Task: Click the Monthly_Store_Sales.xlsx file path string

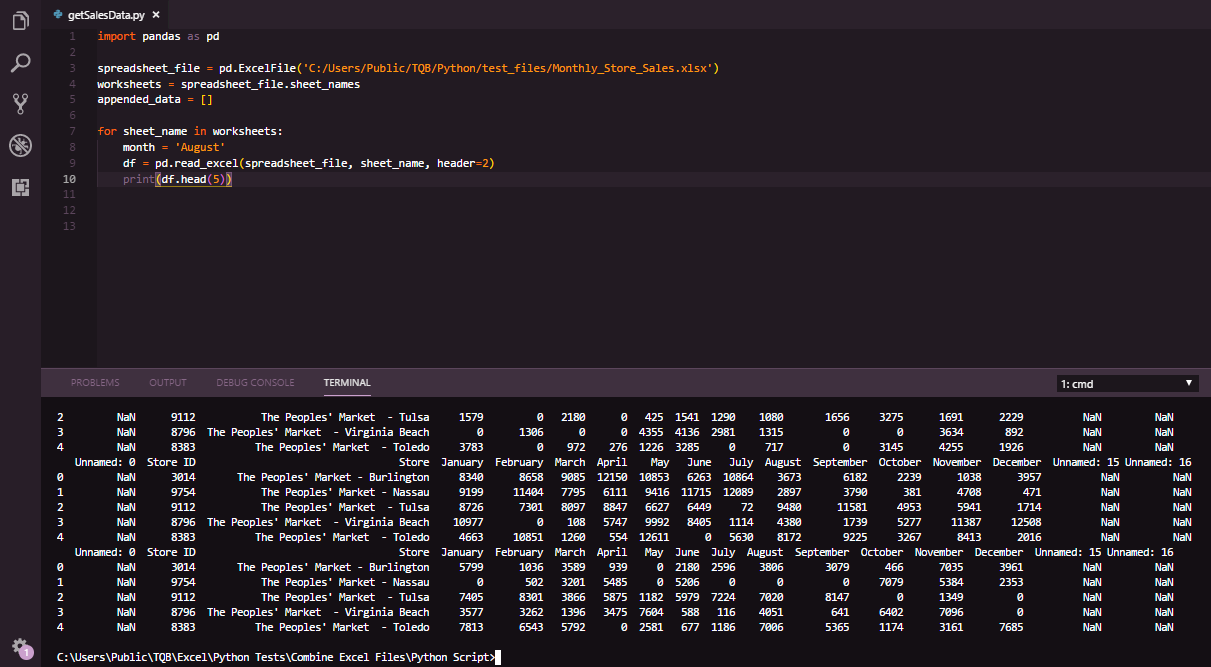Action: (512, 68)
